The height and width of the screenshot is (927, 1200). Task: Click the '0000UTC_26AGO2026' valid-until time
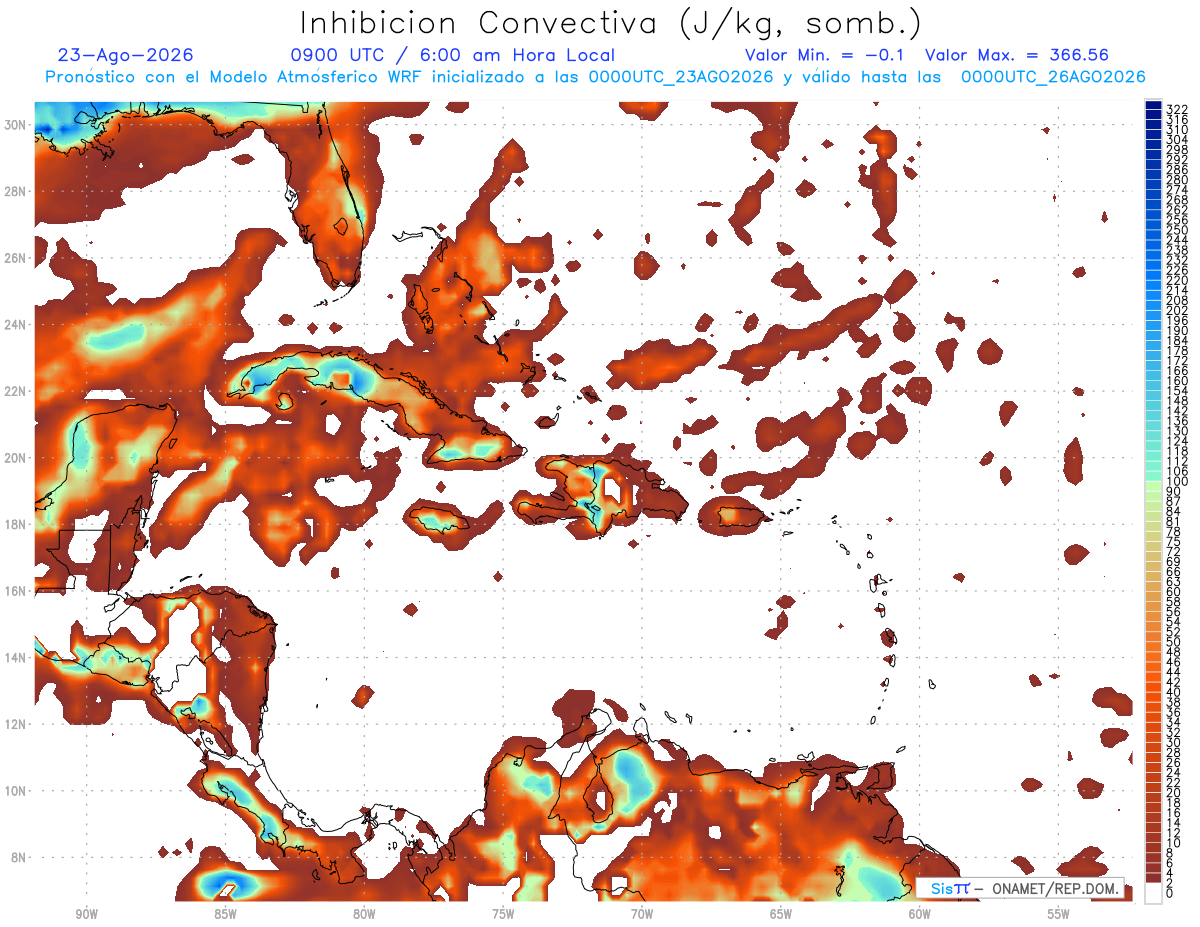1053,77
